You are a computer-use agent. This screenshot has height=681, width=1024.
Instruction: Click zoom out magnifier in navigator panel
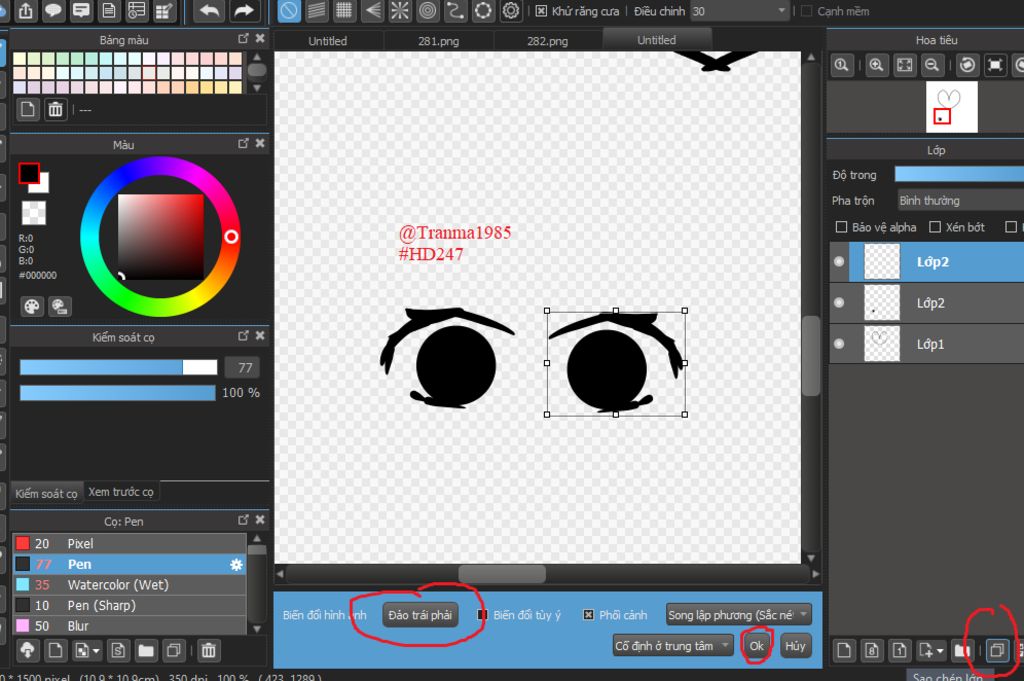[932, 65]
